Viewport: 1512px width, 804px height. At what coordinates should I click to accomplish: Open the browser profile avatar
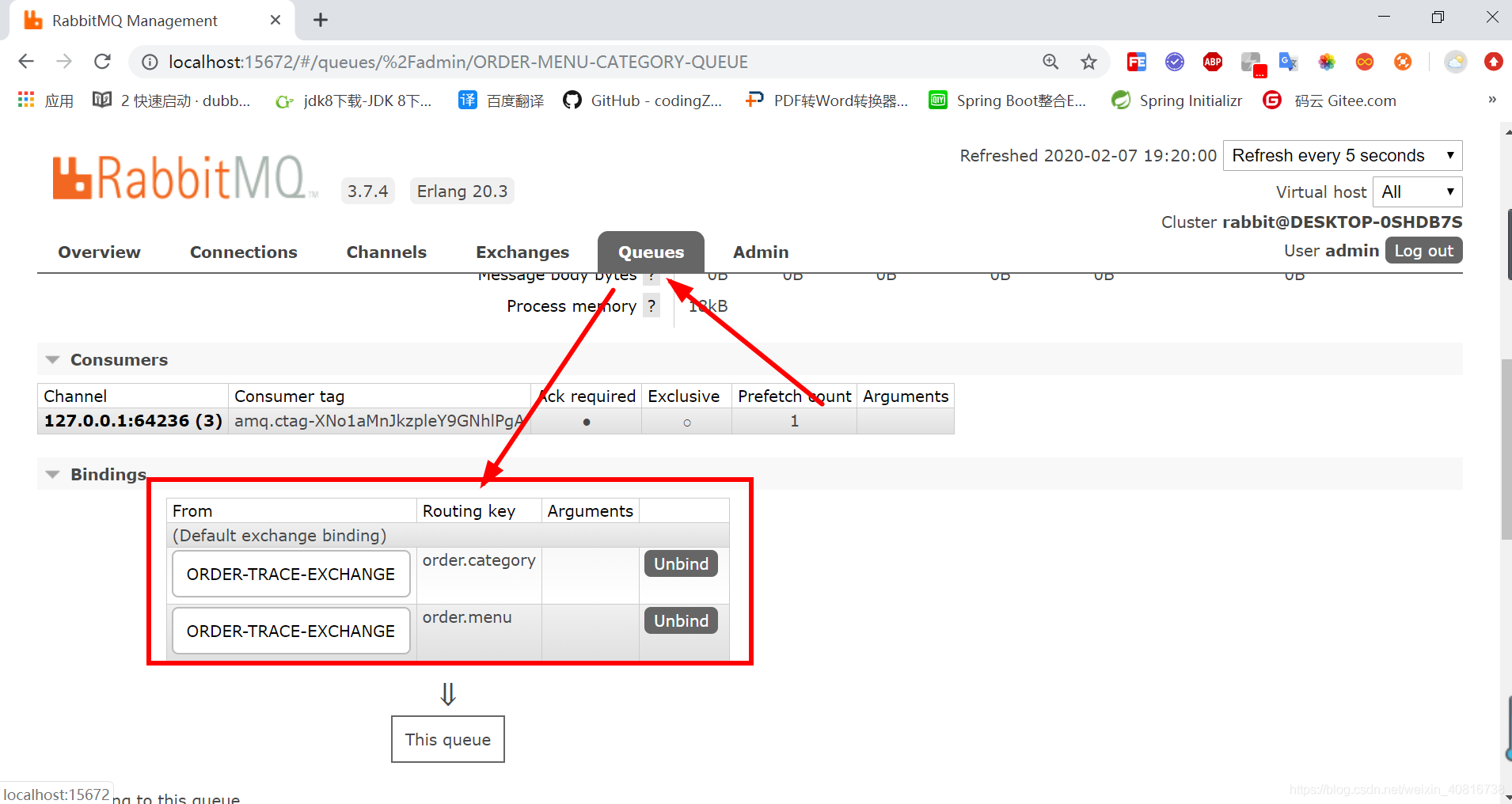point(1455,62)
